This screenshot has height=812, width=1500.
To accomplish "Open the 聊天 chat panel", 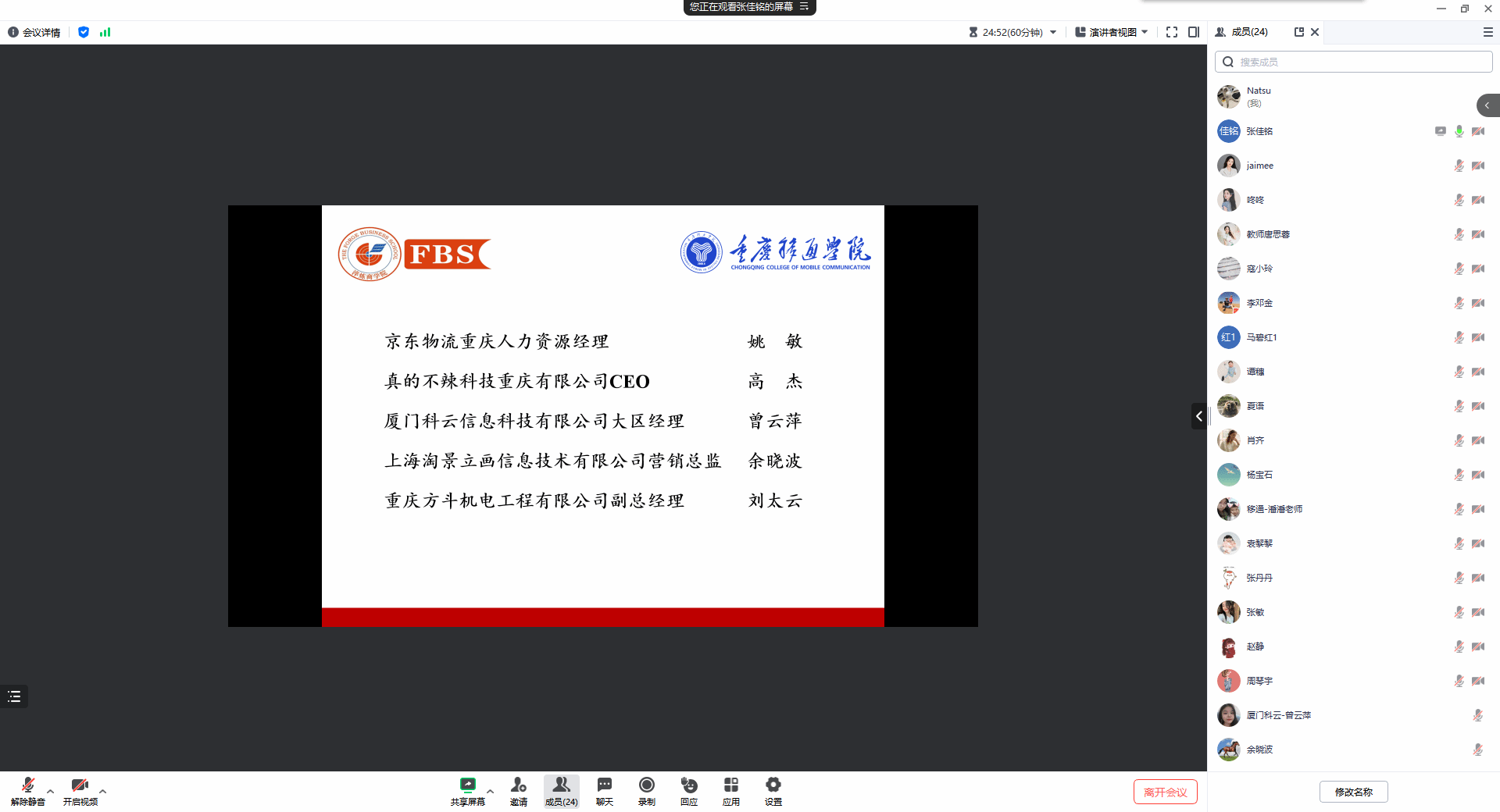I will click(x=604, y=790).
